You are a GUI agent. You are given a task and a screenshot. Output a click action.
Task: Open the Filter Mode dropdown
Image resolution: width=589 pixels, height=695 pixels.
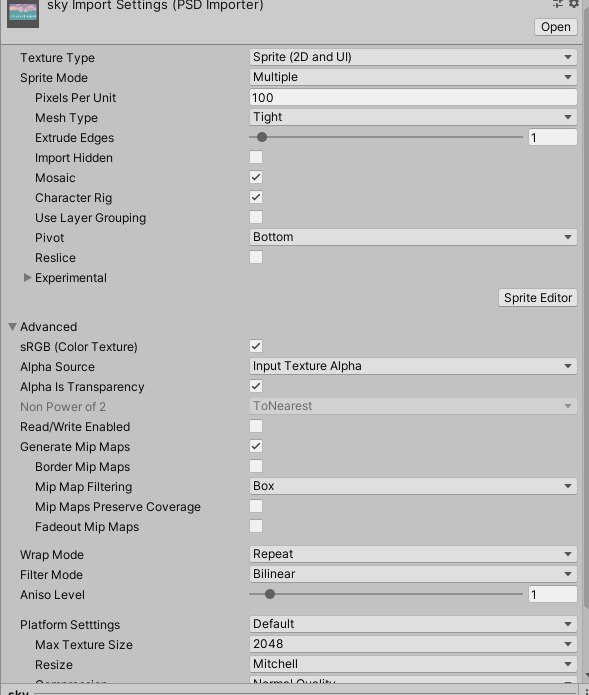tap(413, 574)
